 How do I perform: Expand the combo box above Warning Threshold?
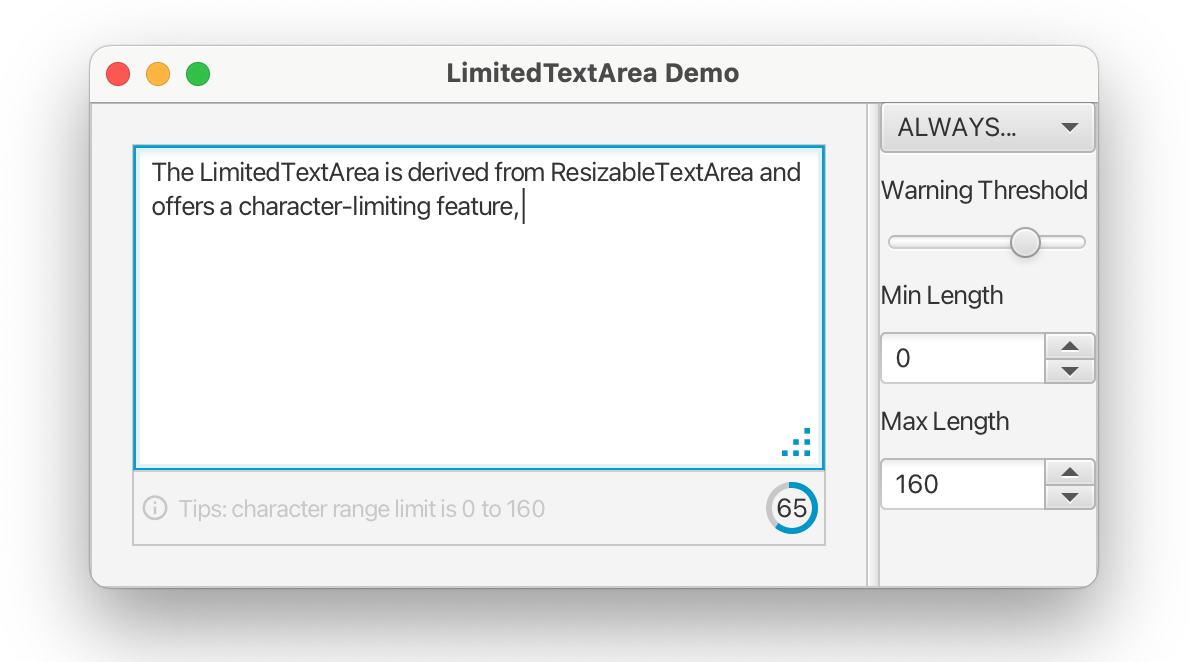point(975,127)
